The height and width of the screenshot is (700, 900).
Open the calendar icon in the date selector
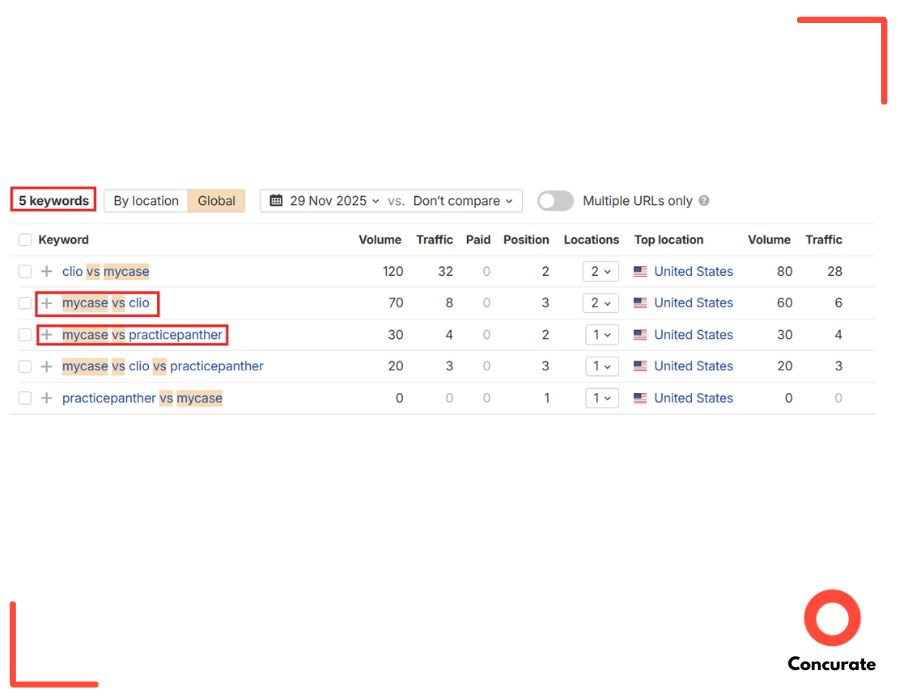(277, 200)
